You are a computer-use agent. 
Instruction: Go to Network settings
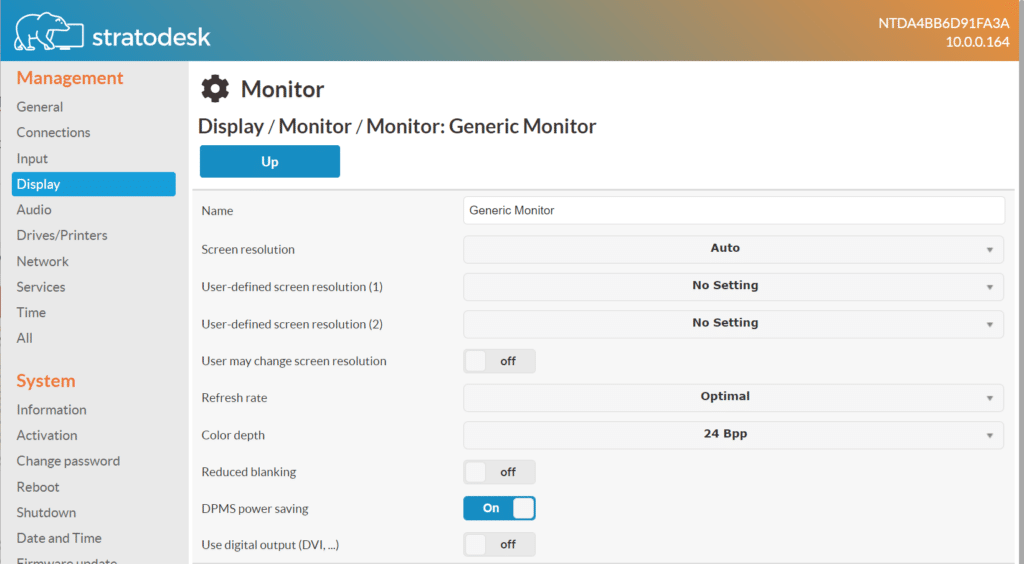[42, 261]
